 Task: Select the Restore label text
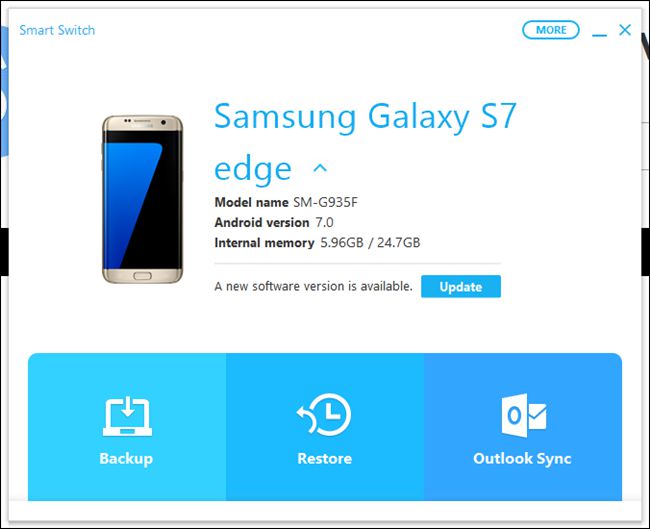pos(325,459)
